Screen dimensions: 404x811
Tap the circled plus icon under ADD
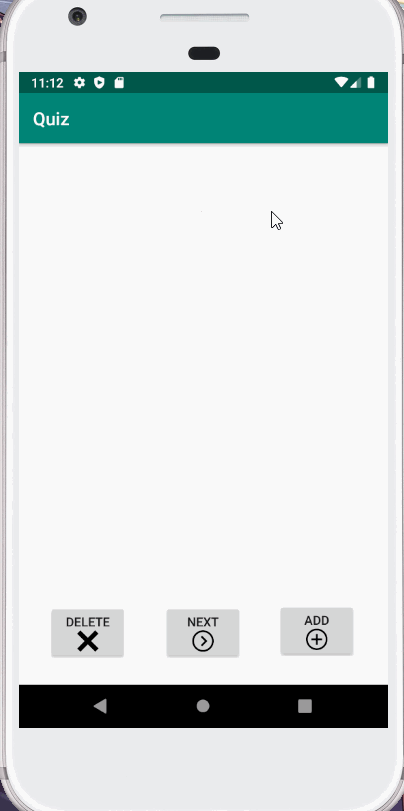pyautogui.click(x=317, y=640)
